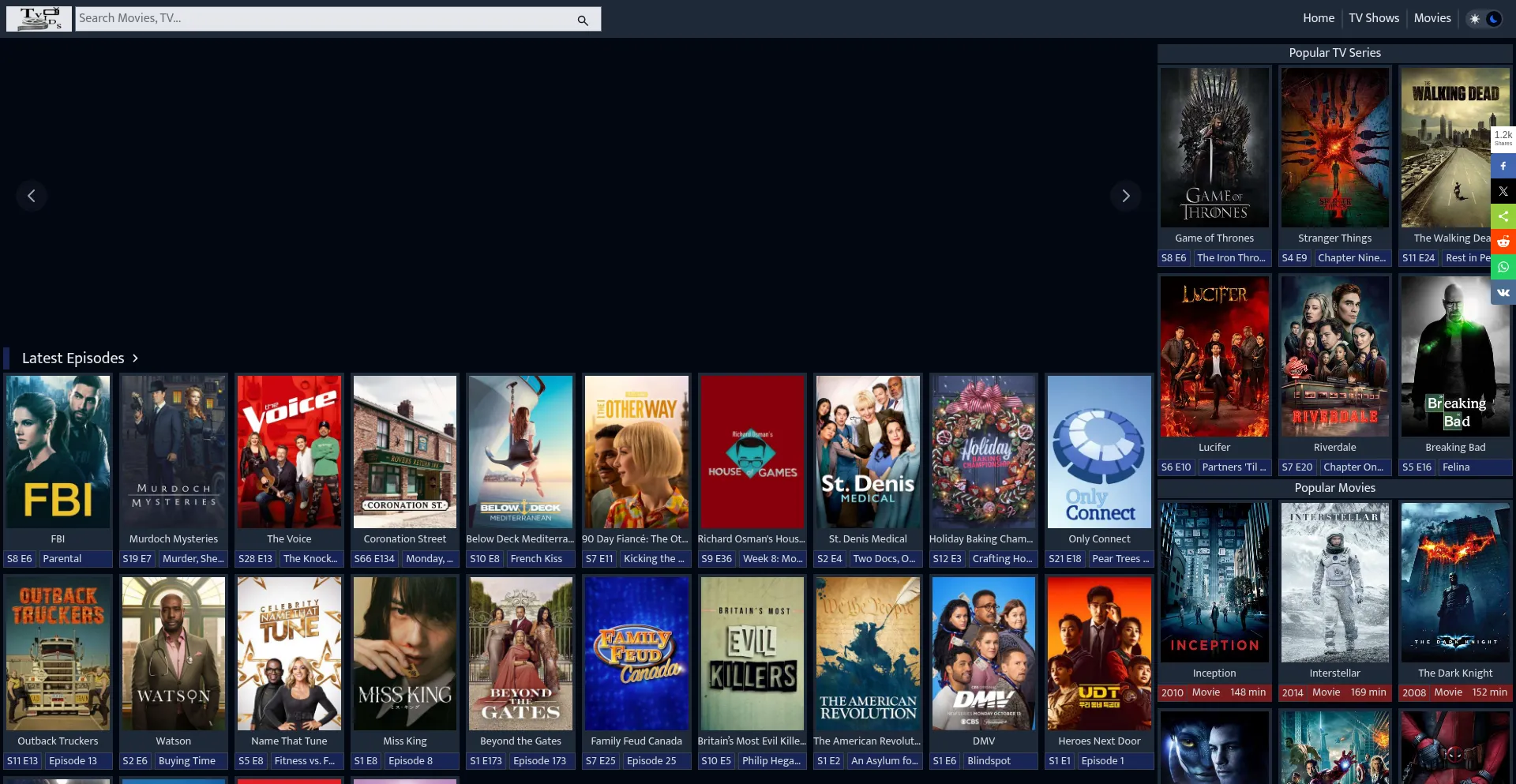Click the green ShareThis icon

coord(1503,216)
